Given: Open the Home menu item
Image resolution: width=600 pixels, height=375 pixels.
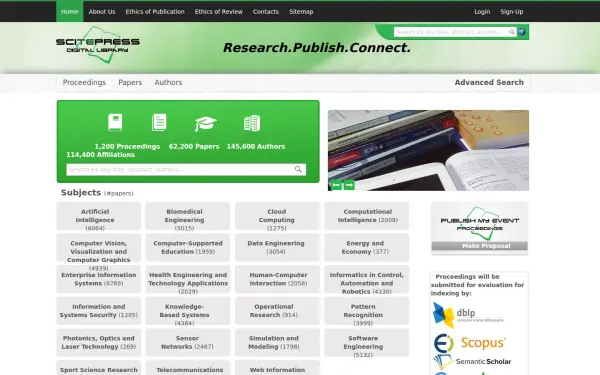Looking at the screenshot, I should pyautogui.click(x=70, y=11).
